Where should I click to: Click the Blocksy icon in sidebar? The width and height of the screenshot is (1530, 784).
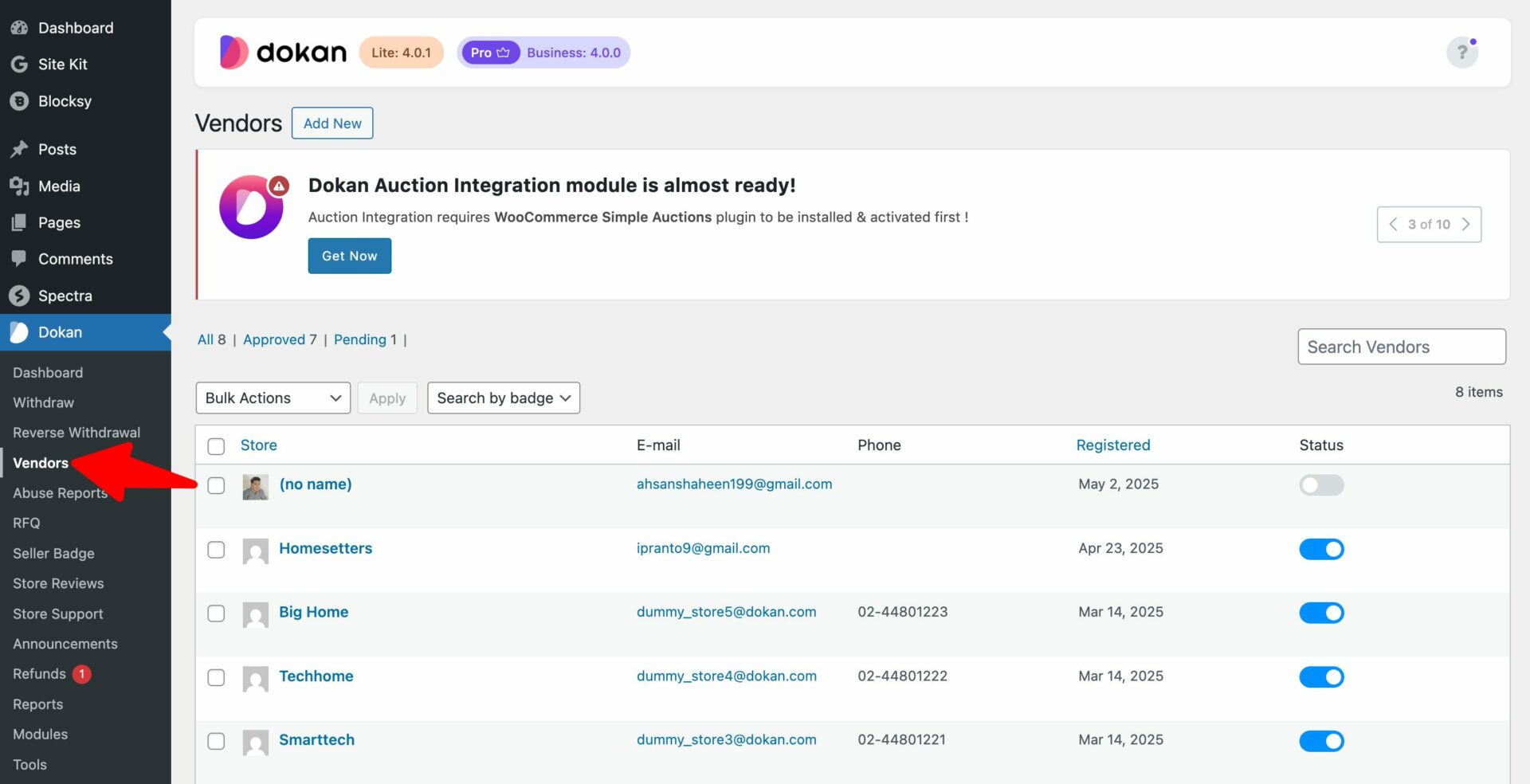click(19, 101)
